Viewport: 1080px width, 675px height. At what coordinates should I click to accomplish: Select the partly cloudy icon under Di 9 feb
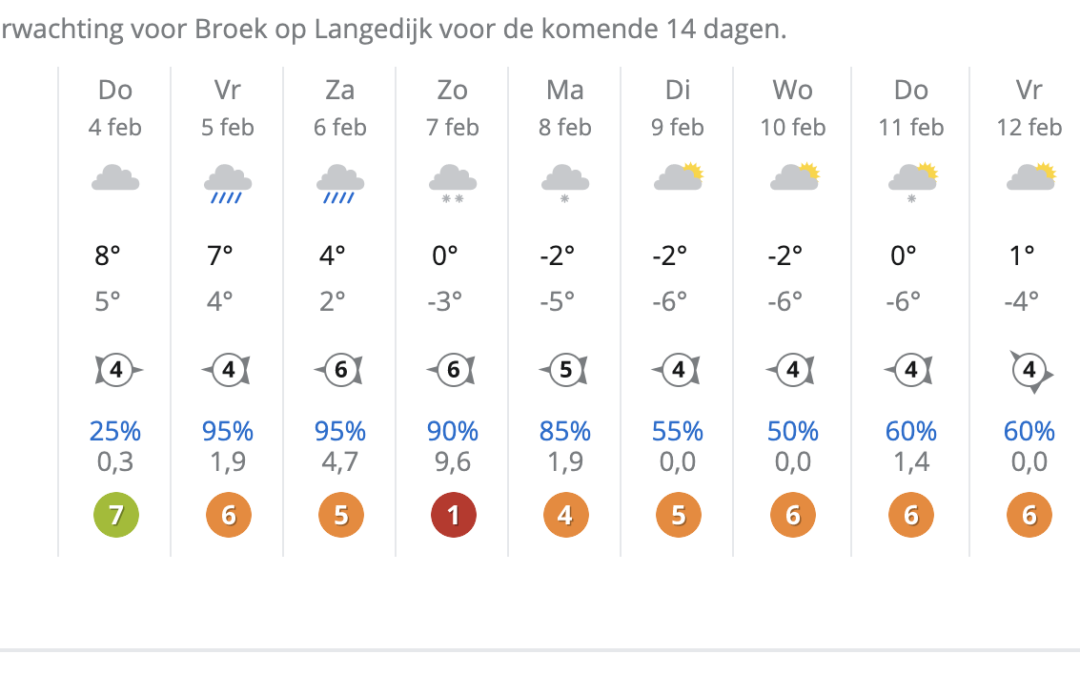click(677, 175)
